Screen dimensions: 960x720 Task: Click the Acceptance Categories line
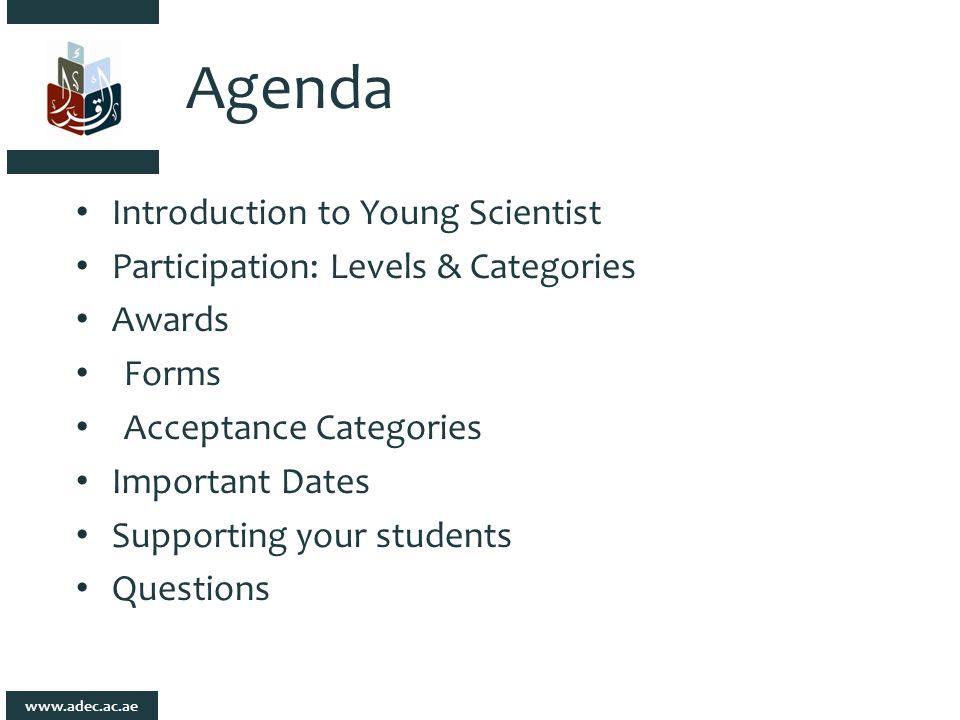(302, 428)
